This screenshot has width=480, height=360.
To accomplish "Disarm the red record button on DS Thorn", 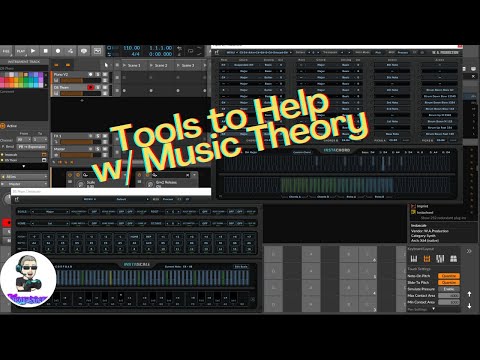I will [90, 87].
